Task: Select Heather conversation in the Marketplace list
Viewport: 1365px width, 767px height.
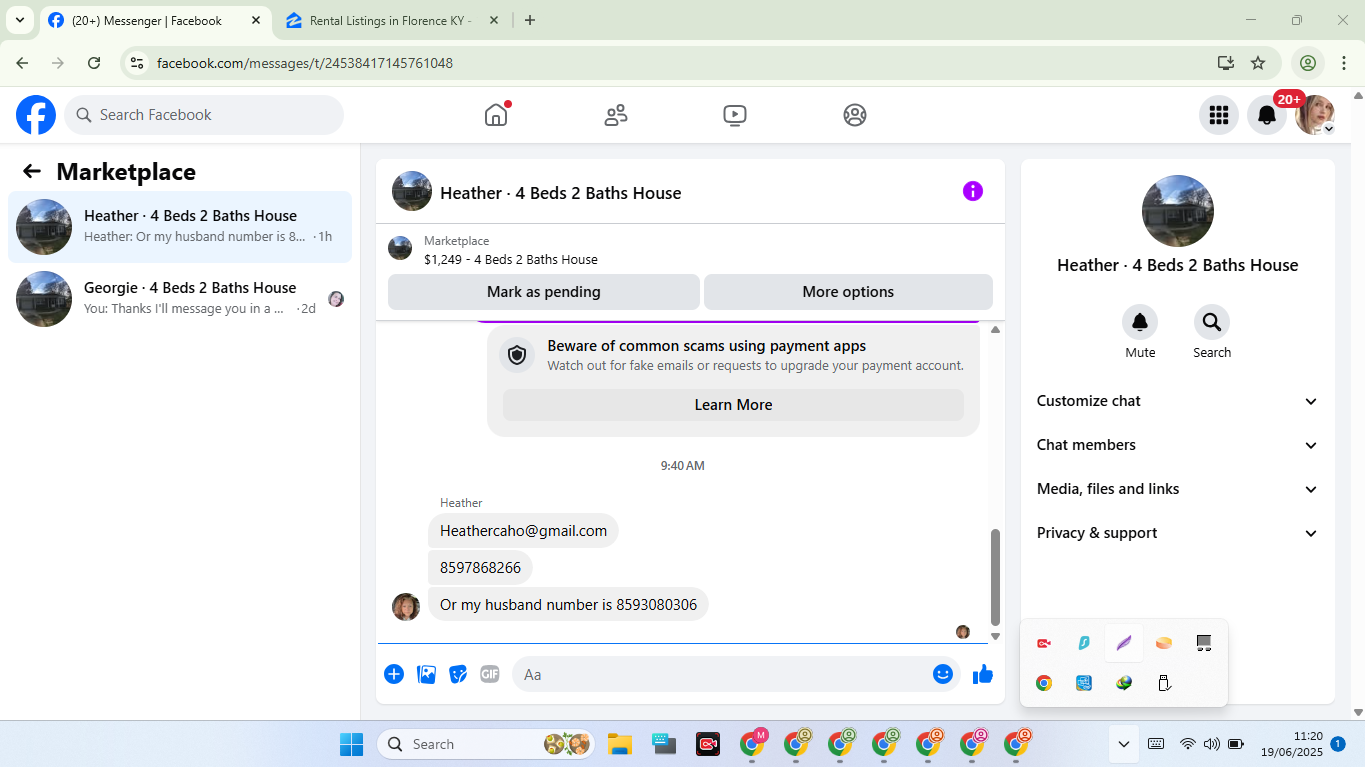Action: (x=180, y=227)
